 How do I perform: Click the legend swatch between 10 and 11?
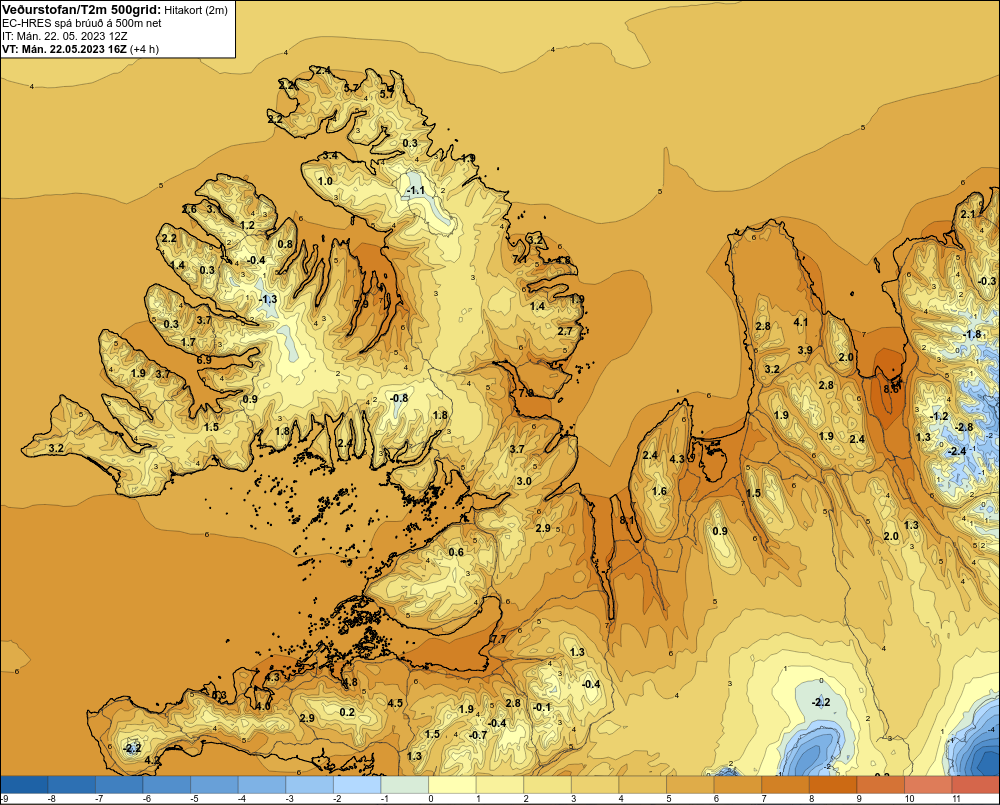click(x=927, y=785)
